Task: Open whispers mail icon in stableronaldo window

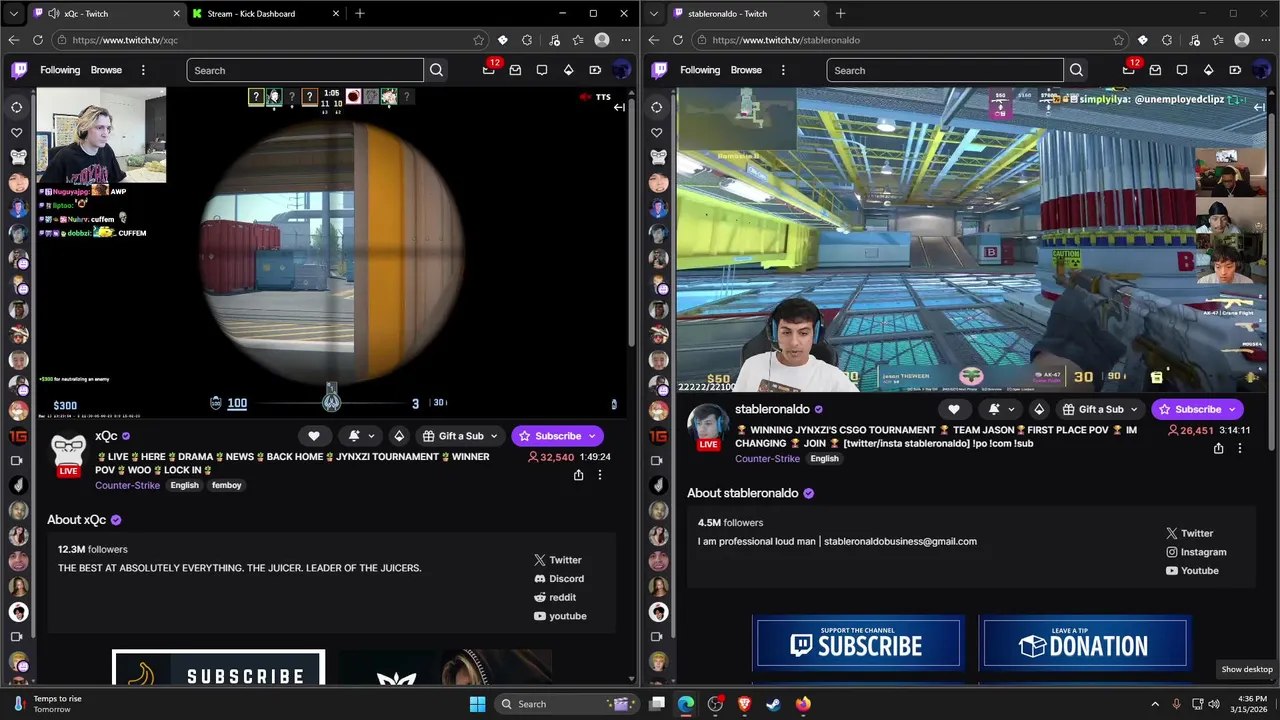Action: 1155,70
